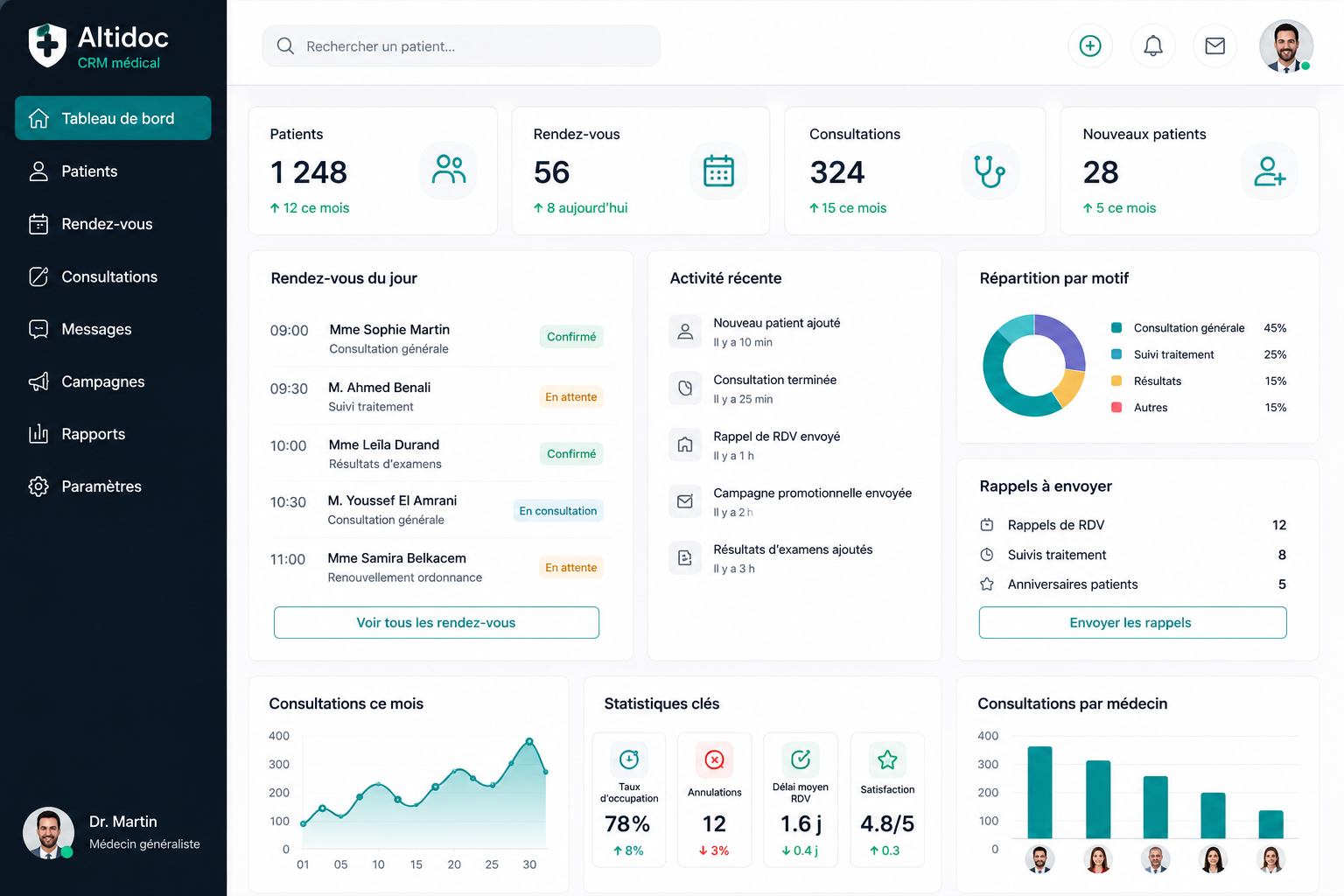Click the Satisfaction star icon

click(887, 760)
